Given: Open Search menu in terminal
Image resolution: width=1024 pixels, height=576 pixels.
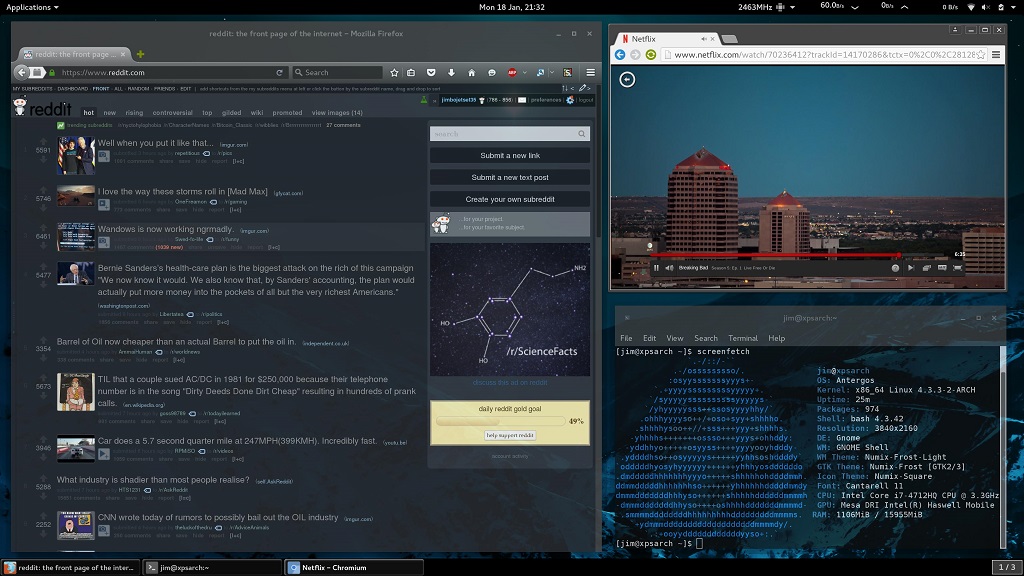Looking at the screenshot, I should (x=706, y=338).
